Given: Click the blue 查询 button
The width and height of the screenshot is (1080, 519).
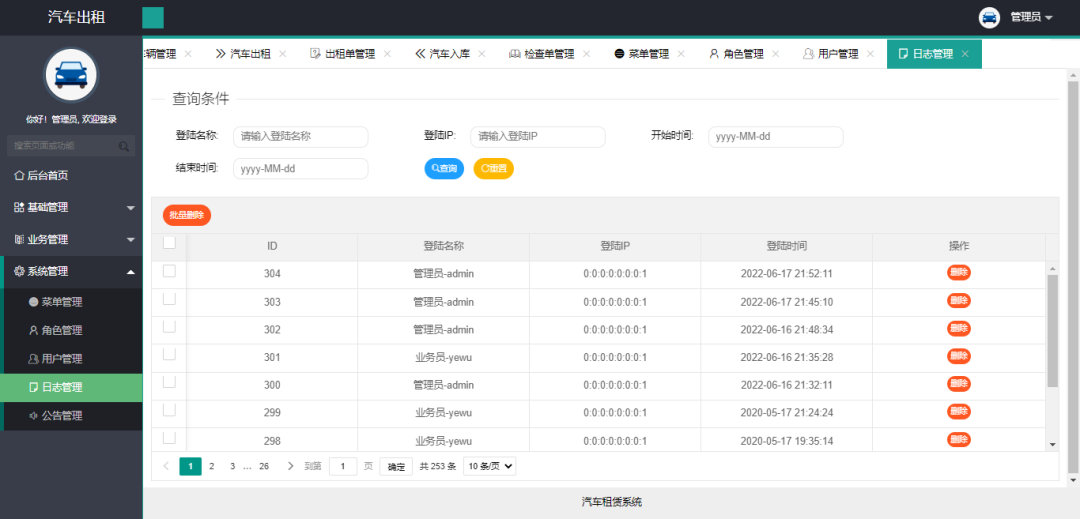Looking at the screenshot, I should pos(444,168).
